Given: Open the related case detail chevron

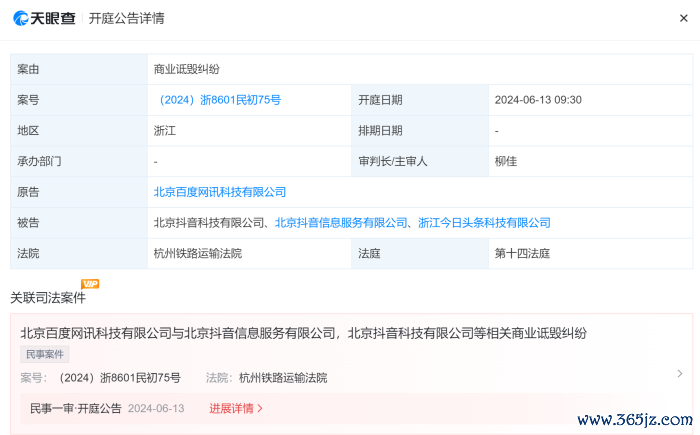Looking at the screenshot, I should (x=680, y=373).
